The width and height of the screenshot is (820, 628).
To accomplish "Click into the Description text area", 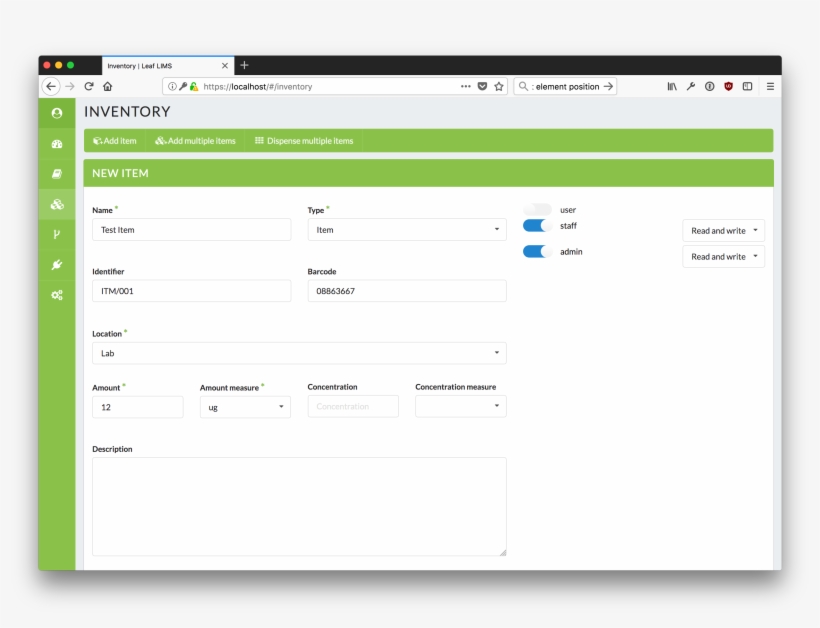I will [299, 506].
